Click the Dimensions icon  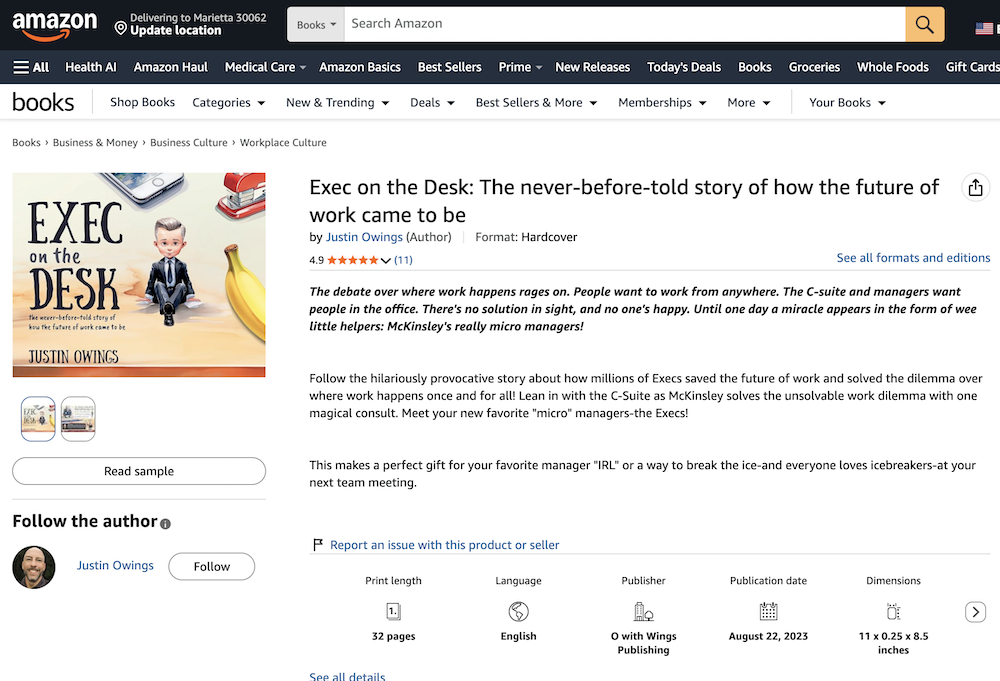tap(893, 611)
